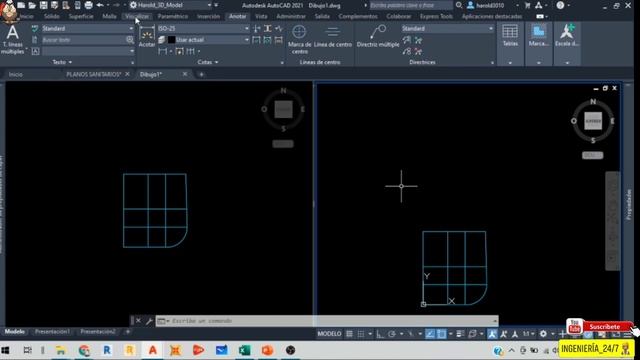Toggle 2D object snap highlighted button

click(x=441, y=334)
